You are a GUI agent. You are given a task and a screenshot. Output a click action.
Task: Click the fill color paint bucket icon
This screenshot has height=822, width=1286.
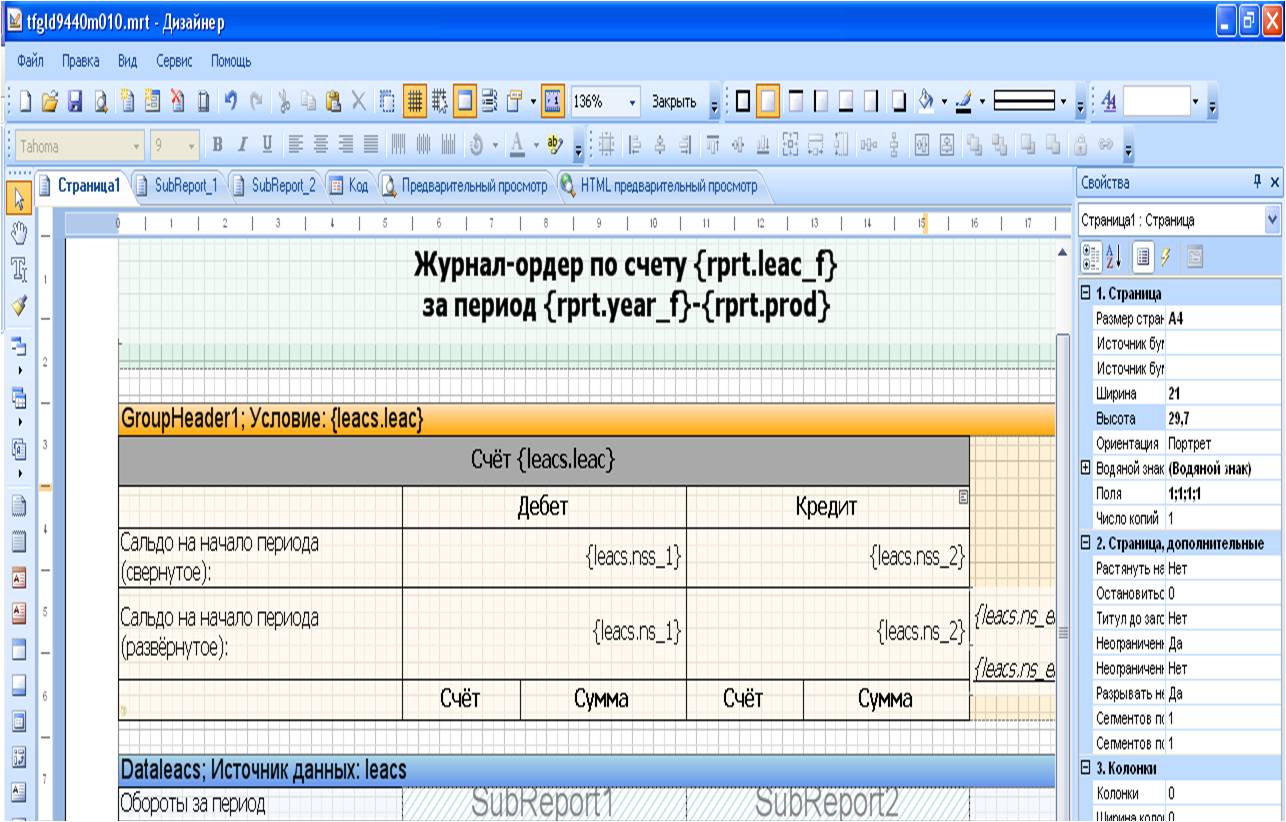[x=926, y=103]
